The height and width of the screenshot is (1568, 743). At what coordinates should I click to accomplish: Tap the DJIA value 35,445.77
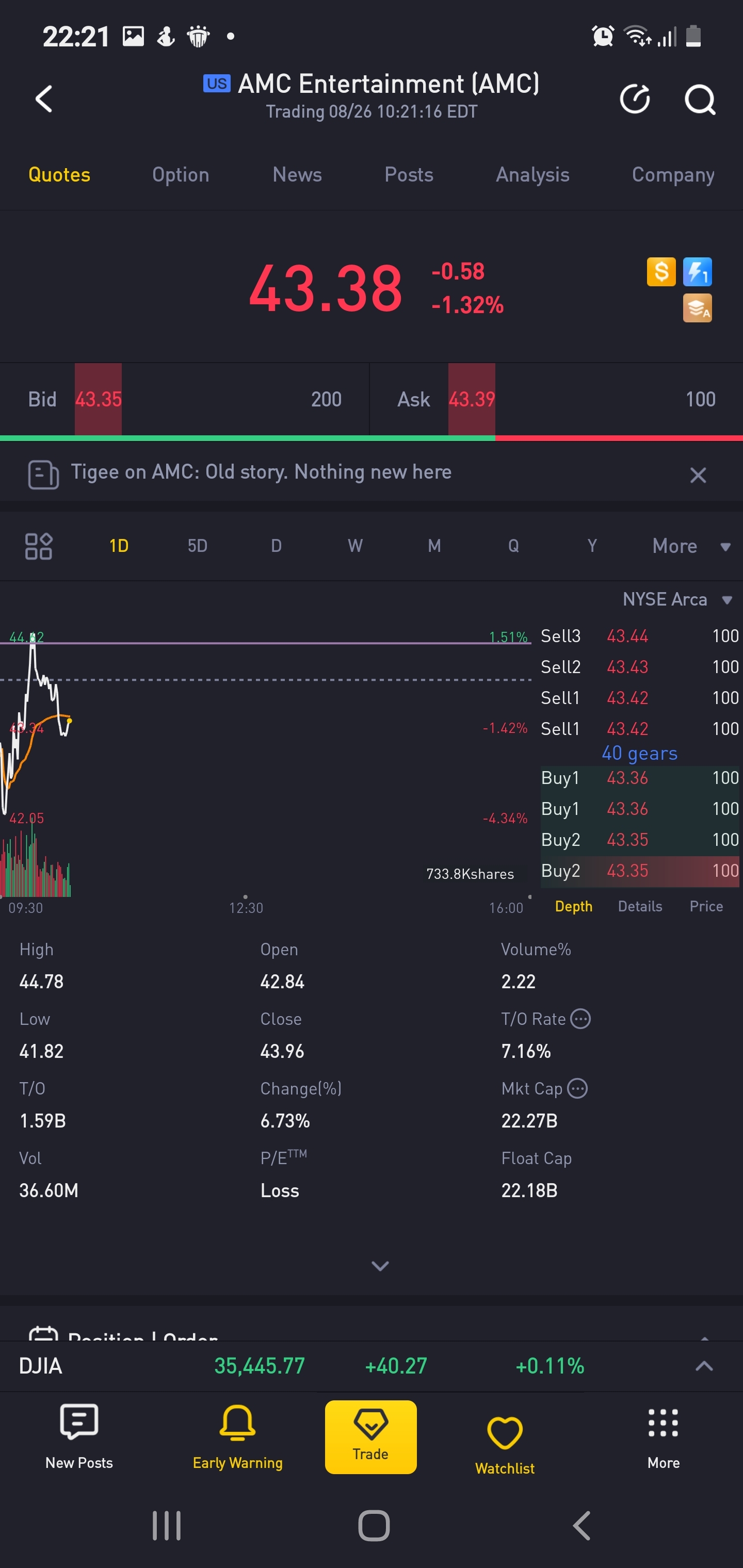click(x=260, y=1366)
